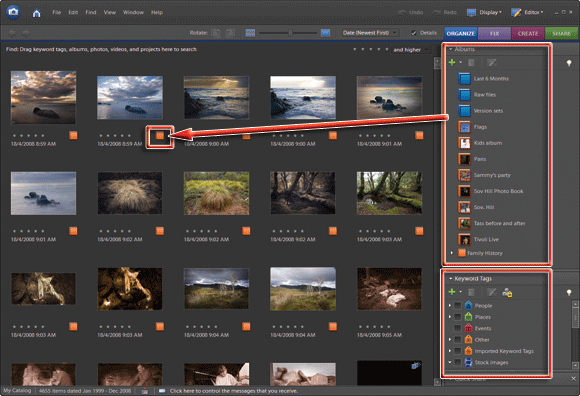Image resolution: width=580 pixels, height=396 pixels.
Task: Expand the Places tag category
Action: (450, 317)
